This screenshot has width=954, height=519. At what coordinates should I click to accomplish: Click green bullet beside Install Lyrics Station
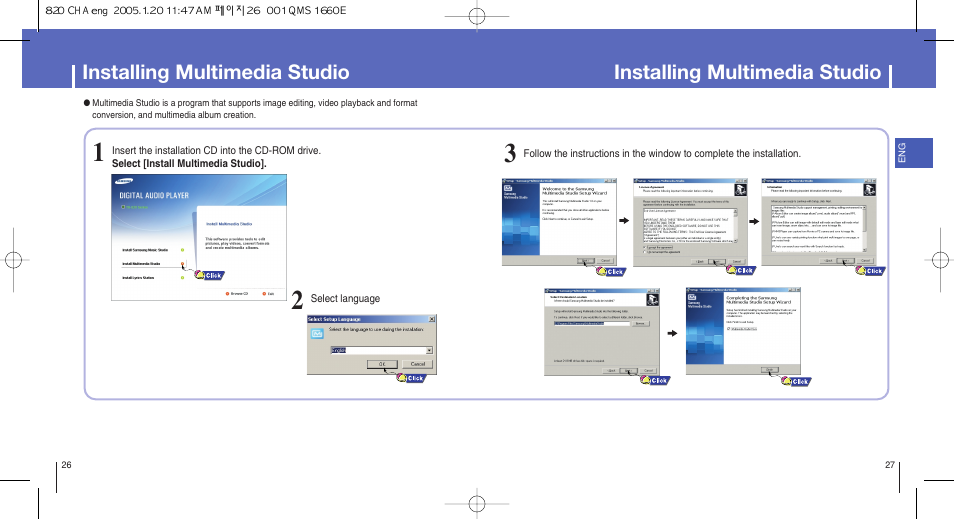pos(182,277)
